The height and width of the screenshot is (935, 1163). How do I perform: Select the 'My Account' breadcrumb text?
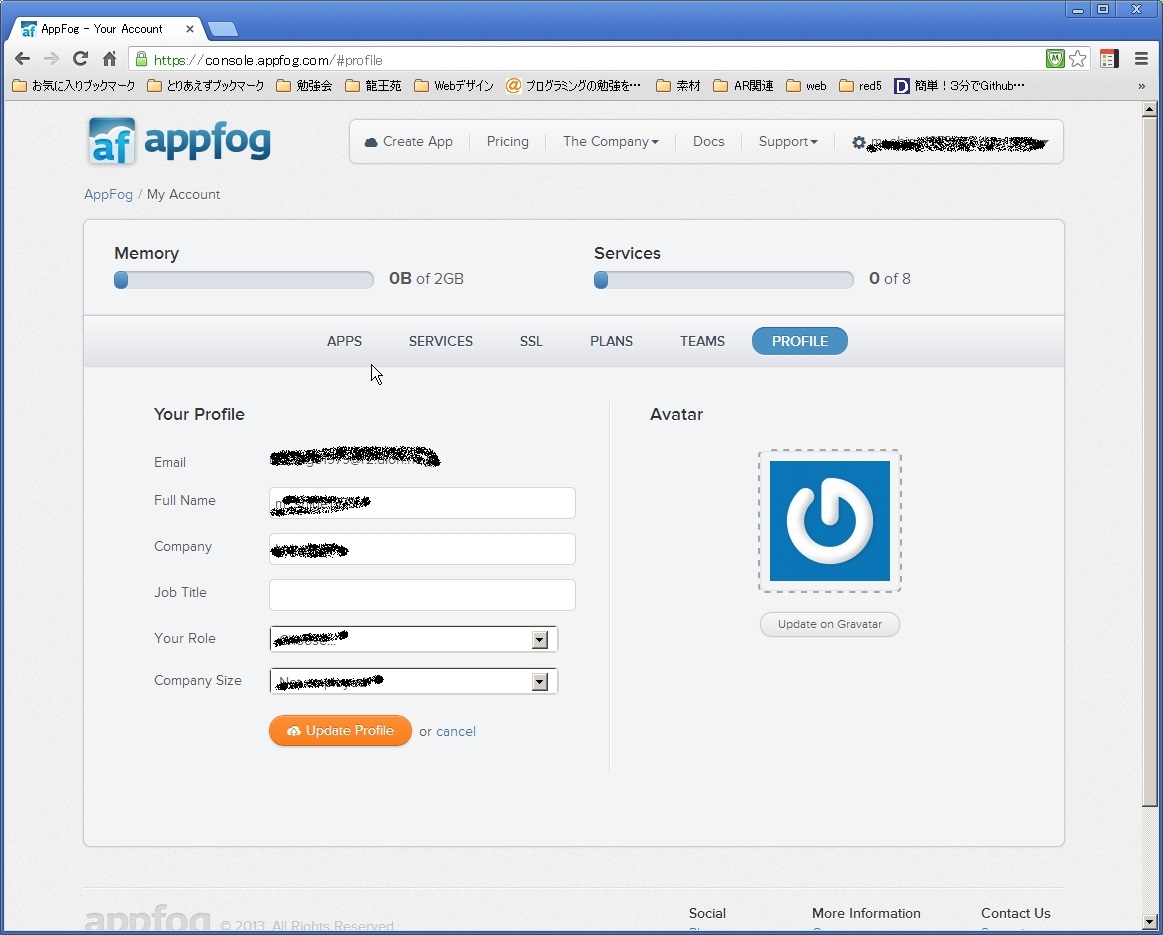[183, 194]
